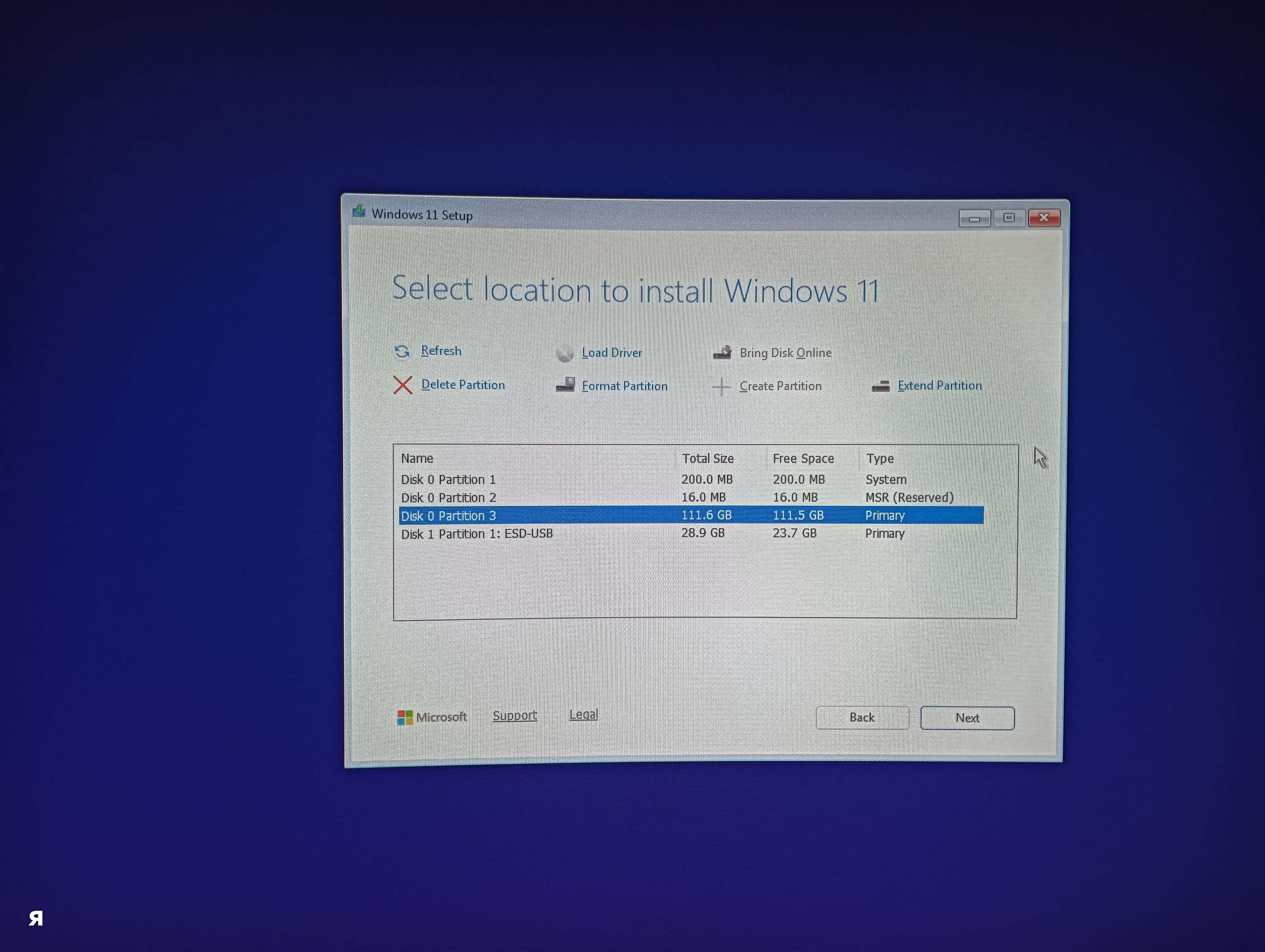
Task: Click the red X Delete Partition icon
Action: (x=403, y=385)
